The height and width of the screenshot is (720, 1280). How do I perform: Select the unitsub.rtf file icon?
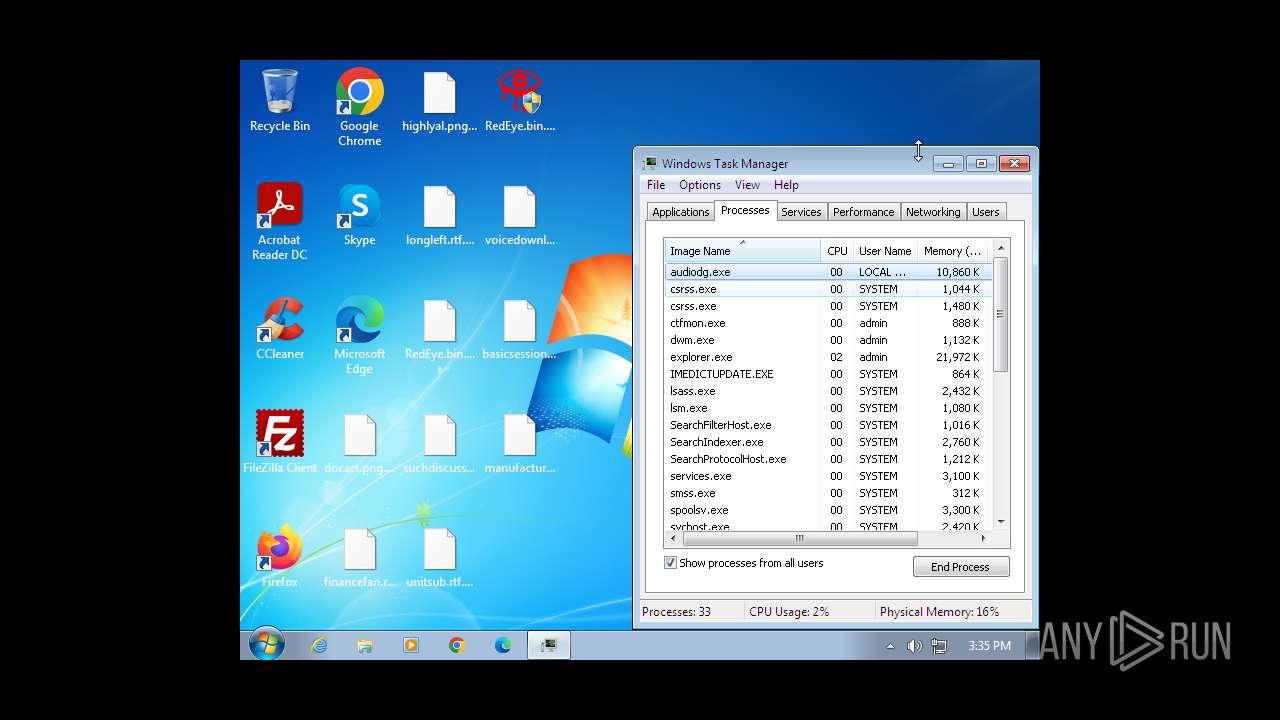[439, 556]
